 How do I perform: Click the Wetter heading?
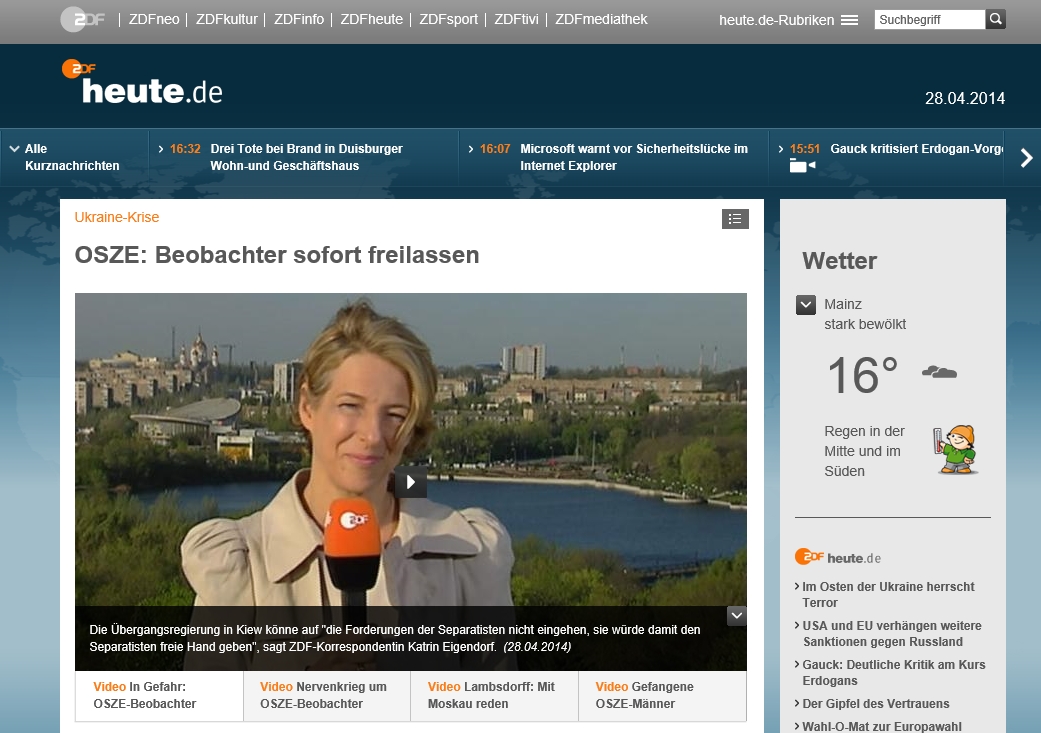click(x=839, y=261)
